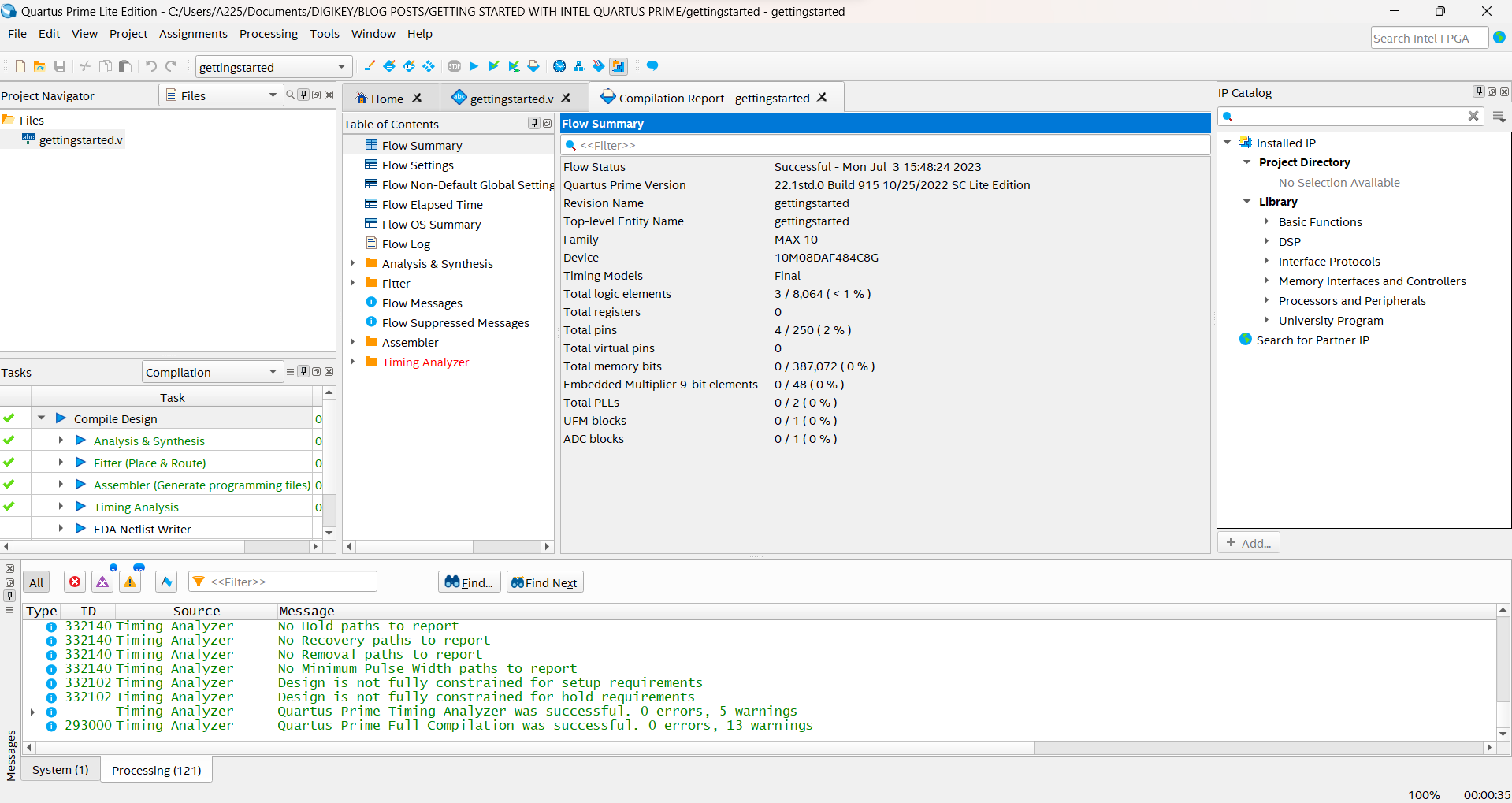Expand Analysis & Synthesis in Table of Contents
This screenshot has width=1512, height=803.
353,263
